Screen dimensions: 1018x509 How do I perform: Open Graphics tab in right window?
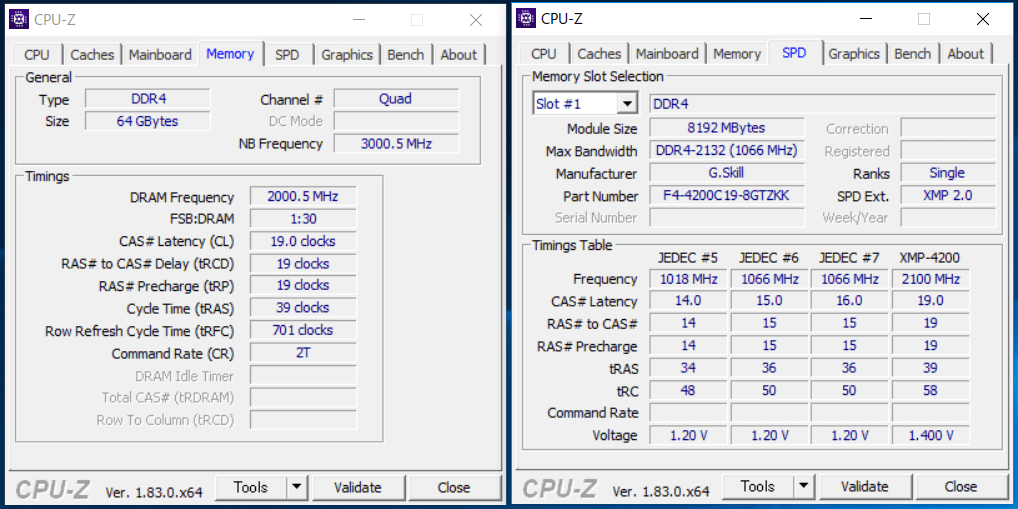tap(854, 54)
